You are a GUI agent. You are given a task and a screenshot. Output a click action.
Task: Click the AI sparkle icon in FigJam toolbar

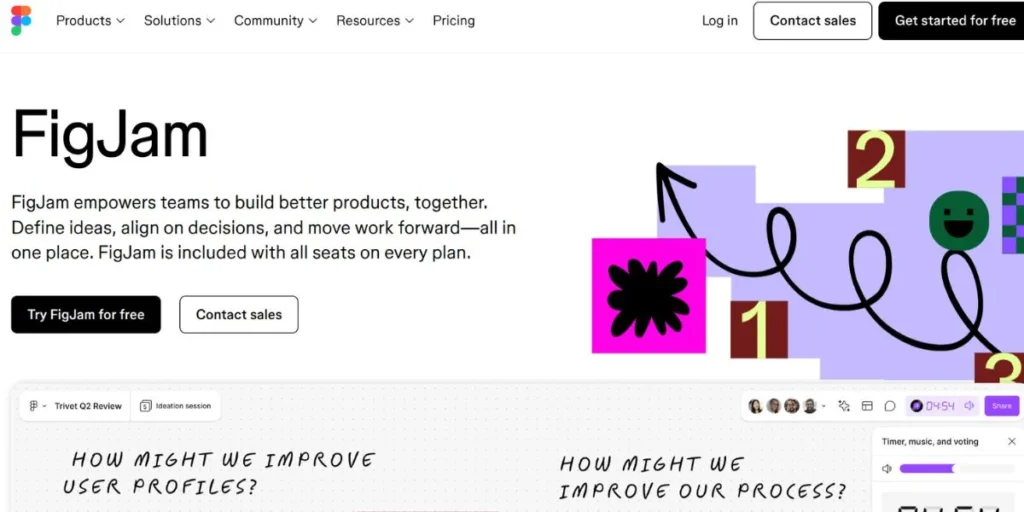coord(844,406)
